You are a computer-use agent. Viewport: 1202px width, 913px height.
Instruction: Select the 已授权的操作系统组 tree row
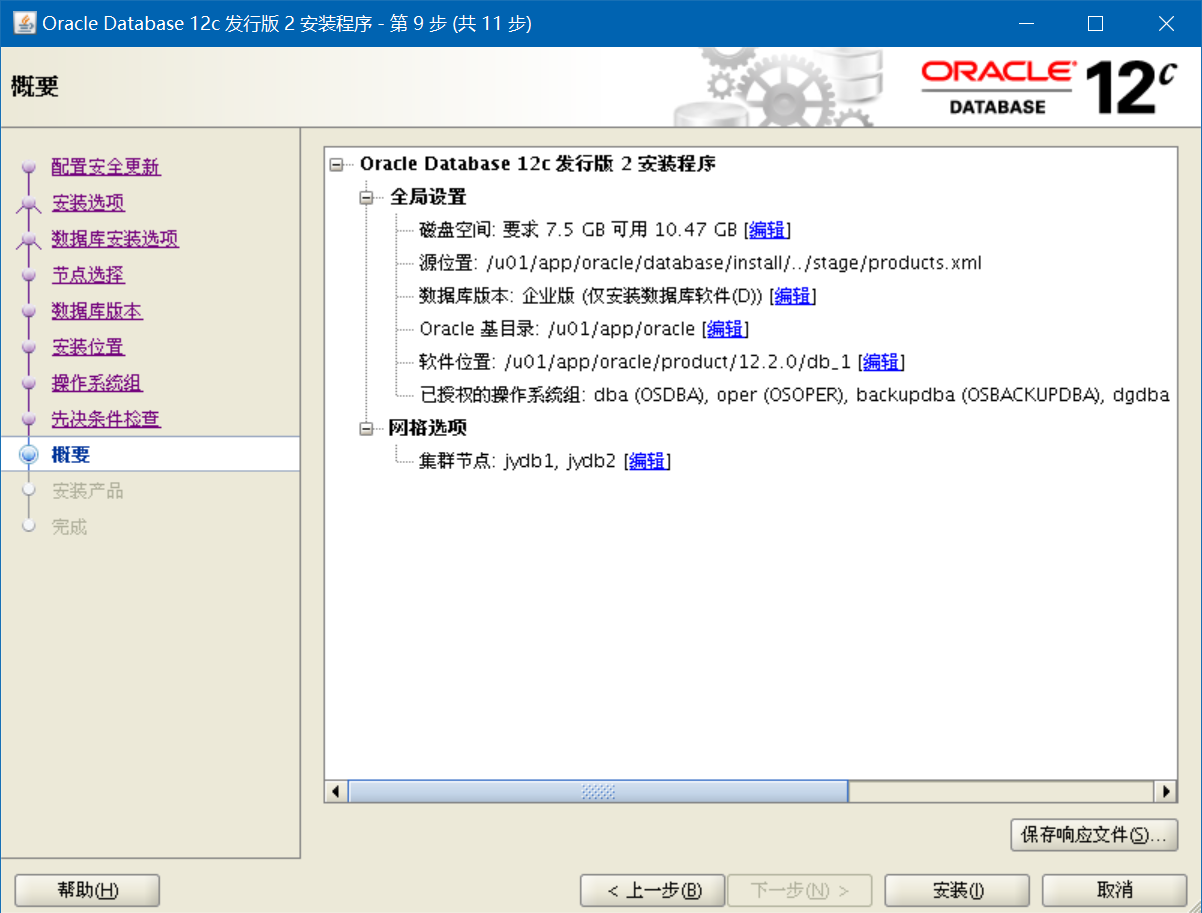pyautogui.click(x=794, y=395)
